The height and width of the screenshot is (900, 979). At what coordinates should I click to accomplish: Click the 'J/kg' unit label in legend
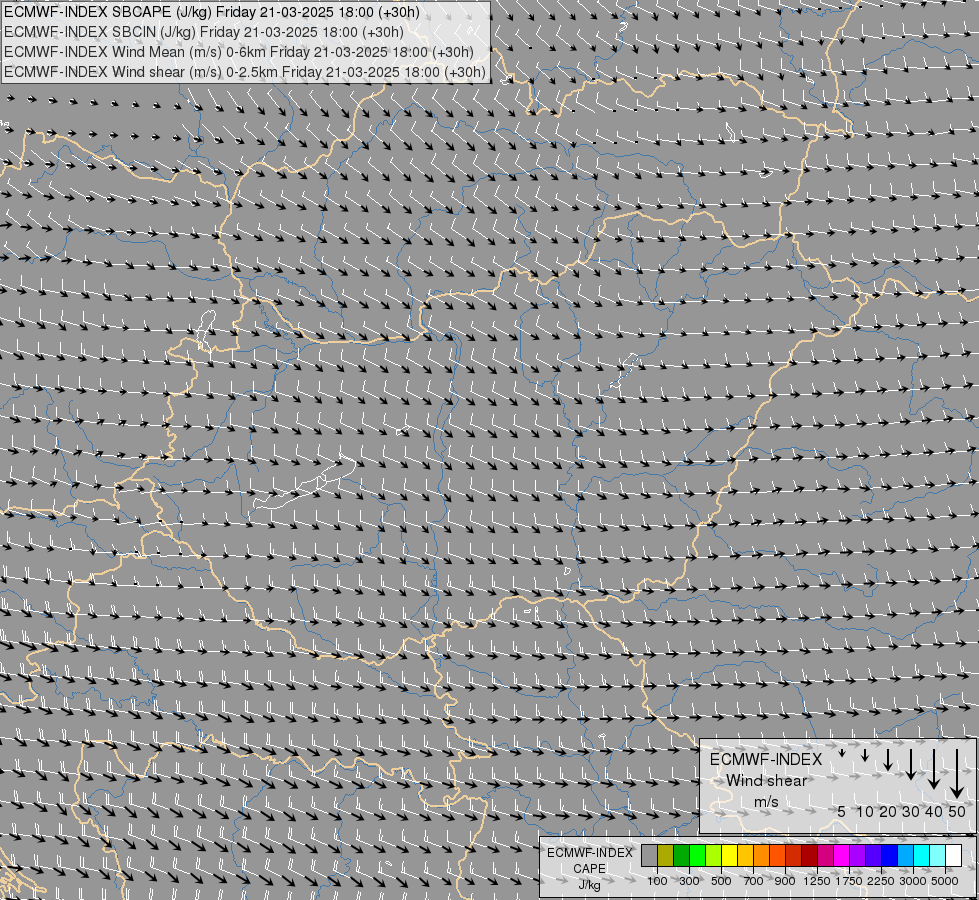click(x=589, y=885)
